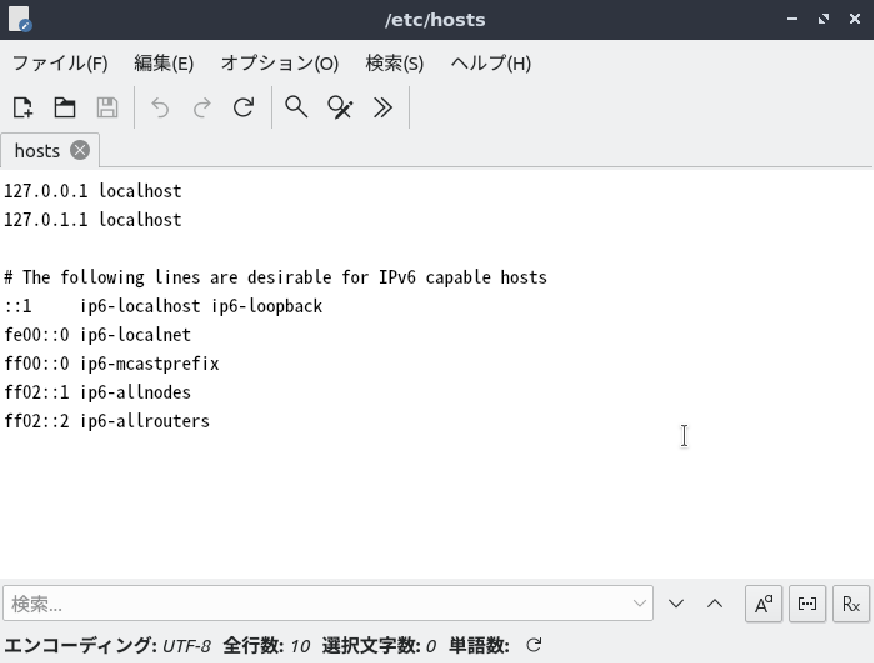
Task: Create a new document via toolbar icon
Action: [23, 107]
